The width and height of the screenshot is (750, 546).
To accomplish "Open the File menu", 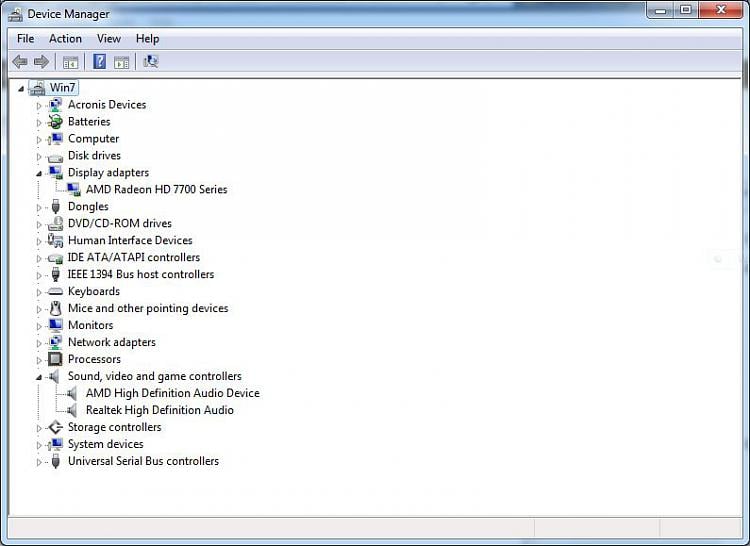I will [25, 39].
